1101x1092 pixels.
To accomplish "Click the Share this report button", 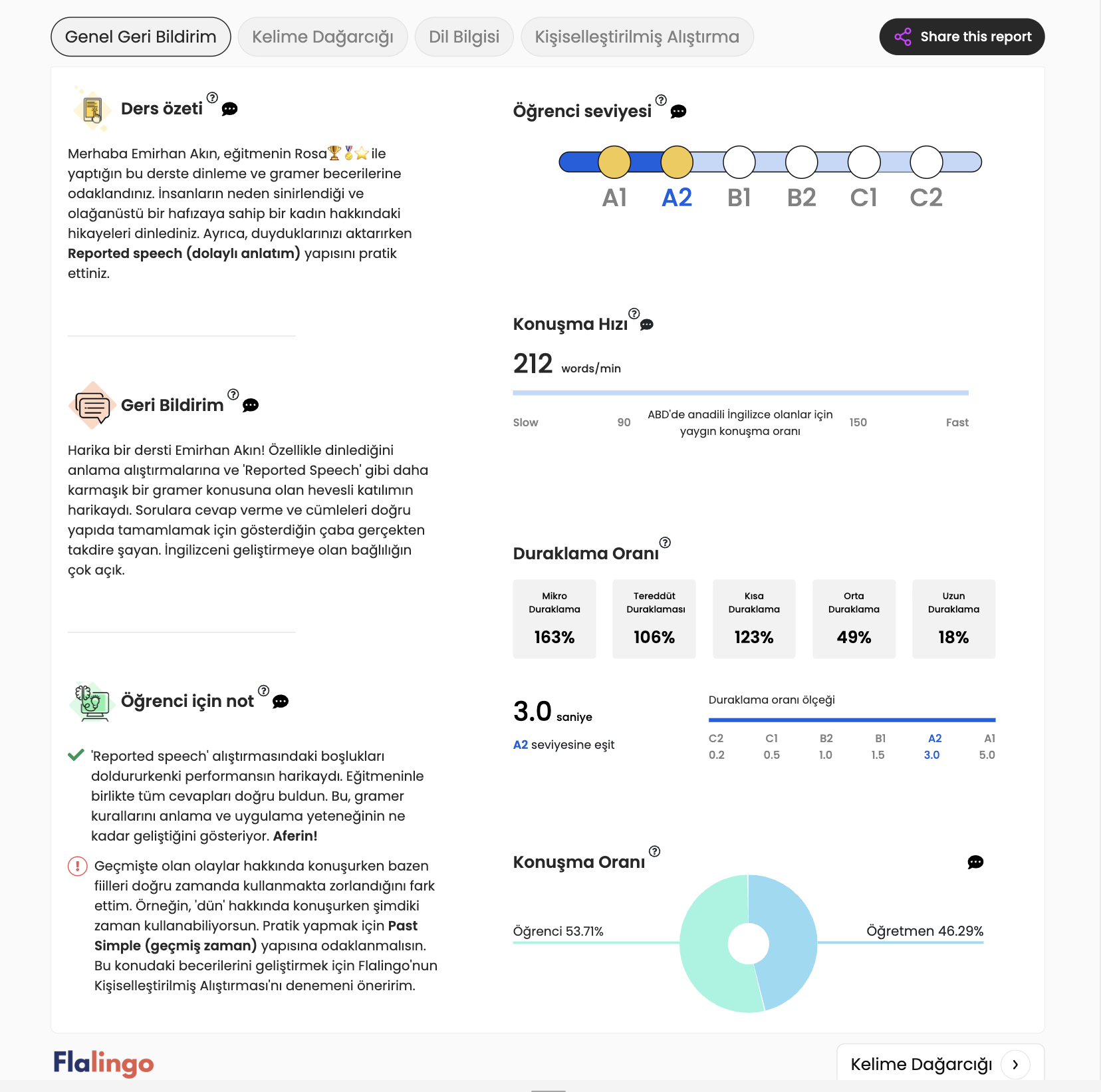I will [961, 37].
